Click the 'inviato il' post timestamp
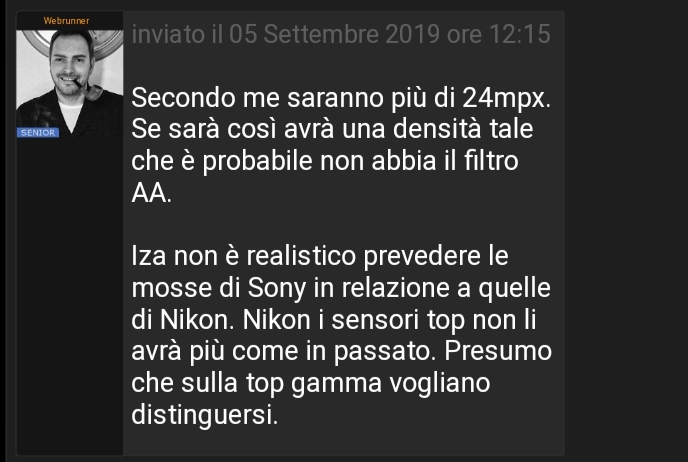Image resolution: width=688 pixels, height=462 pixels. coord(341,34)
